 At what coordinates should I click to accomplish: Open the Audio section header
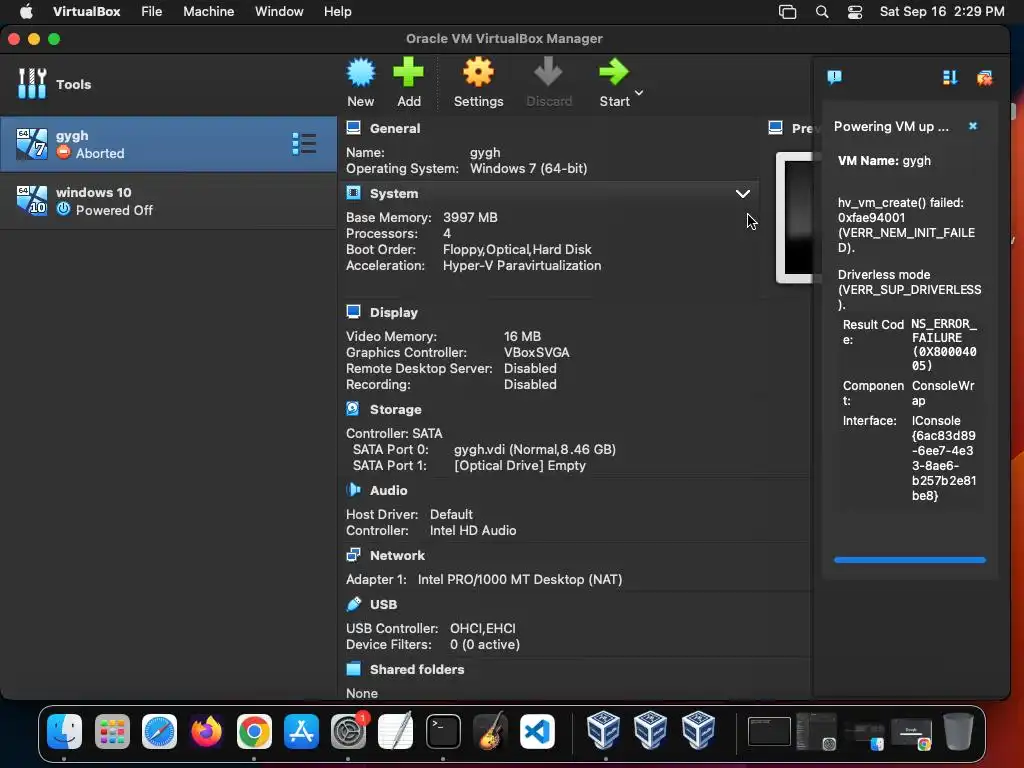389,490
